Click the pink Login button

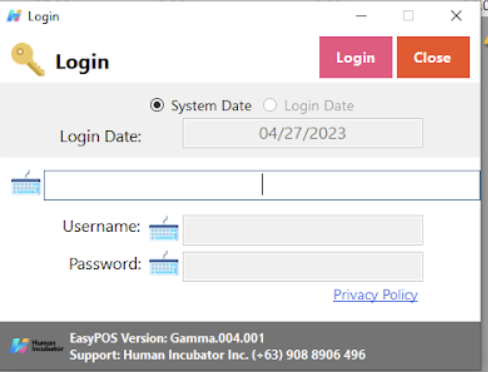click(x=356, y=57)
